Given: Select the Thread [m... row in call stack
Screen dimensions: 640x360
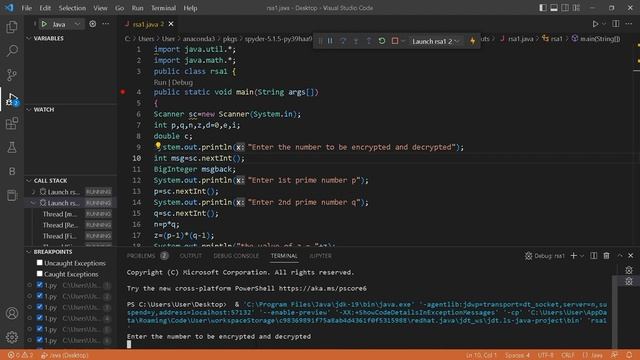Looking at the screenshot, I should pos(71,214).
